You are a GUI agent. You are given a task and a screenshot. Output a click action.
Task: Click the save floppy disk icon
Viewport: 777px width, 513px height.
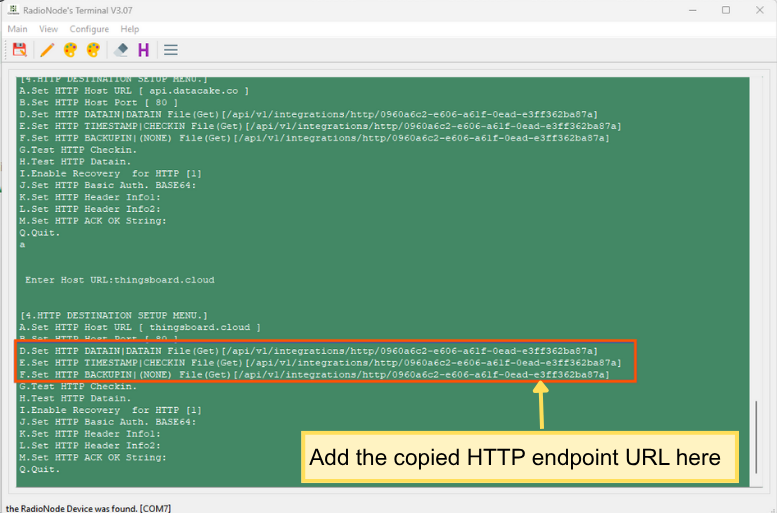pos(19,49)
